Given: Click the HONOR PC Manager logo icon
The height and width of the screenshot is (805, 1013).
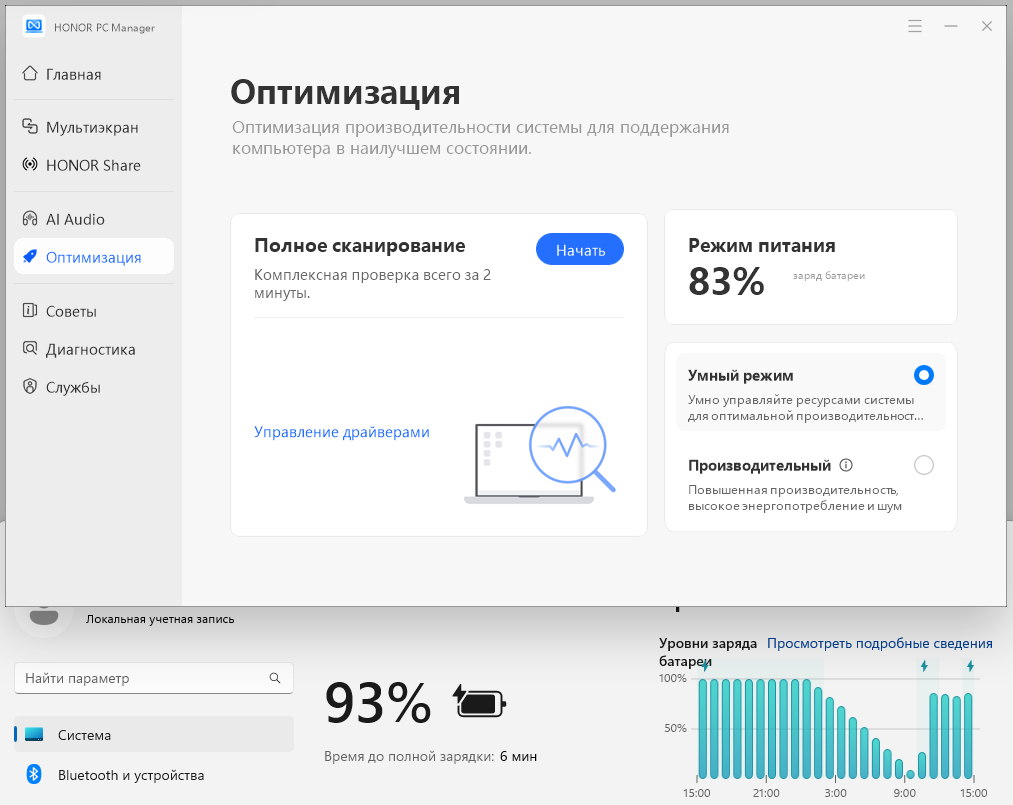Looking at the screenshot, I should [34, 26].
